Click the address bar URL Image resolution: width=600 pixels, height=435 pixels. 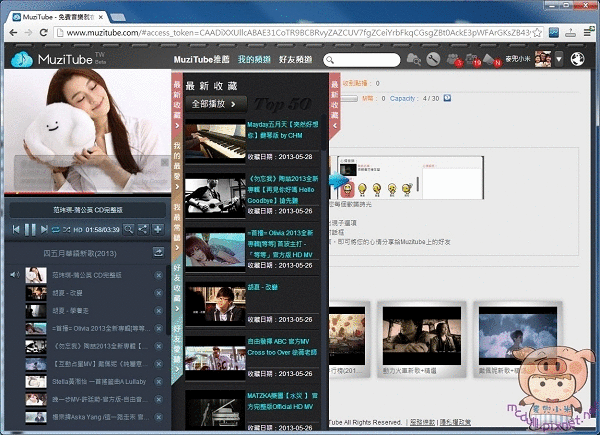[298, 33]
